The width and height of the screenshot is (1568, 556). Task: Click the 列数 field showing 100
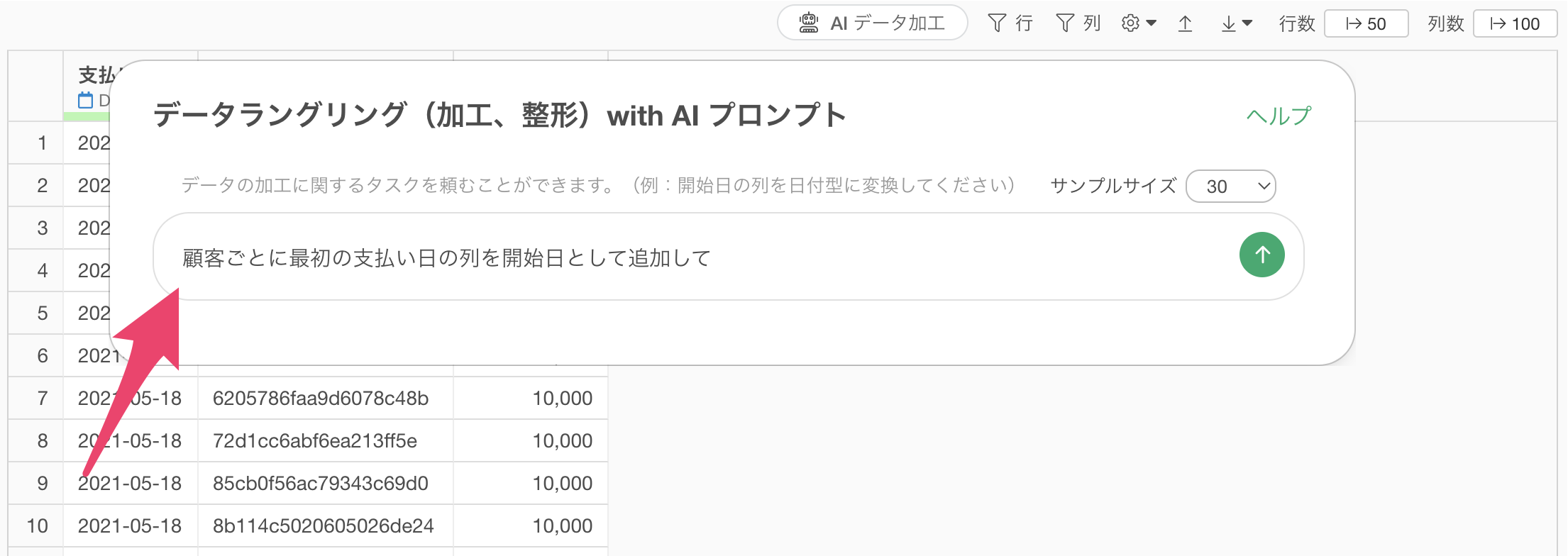point(1515,23)
